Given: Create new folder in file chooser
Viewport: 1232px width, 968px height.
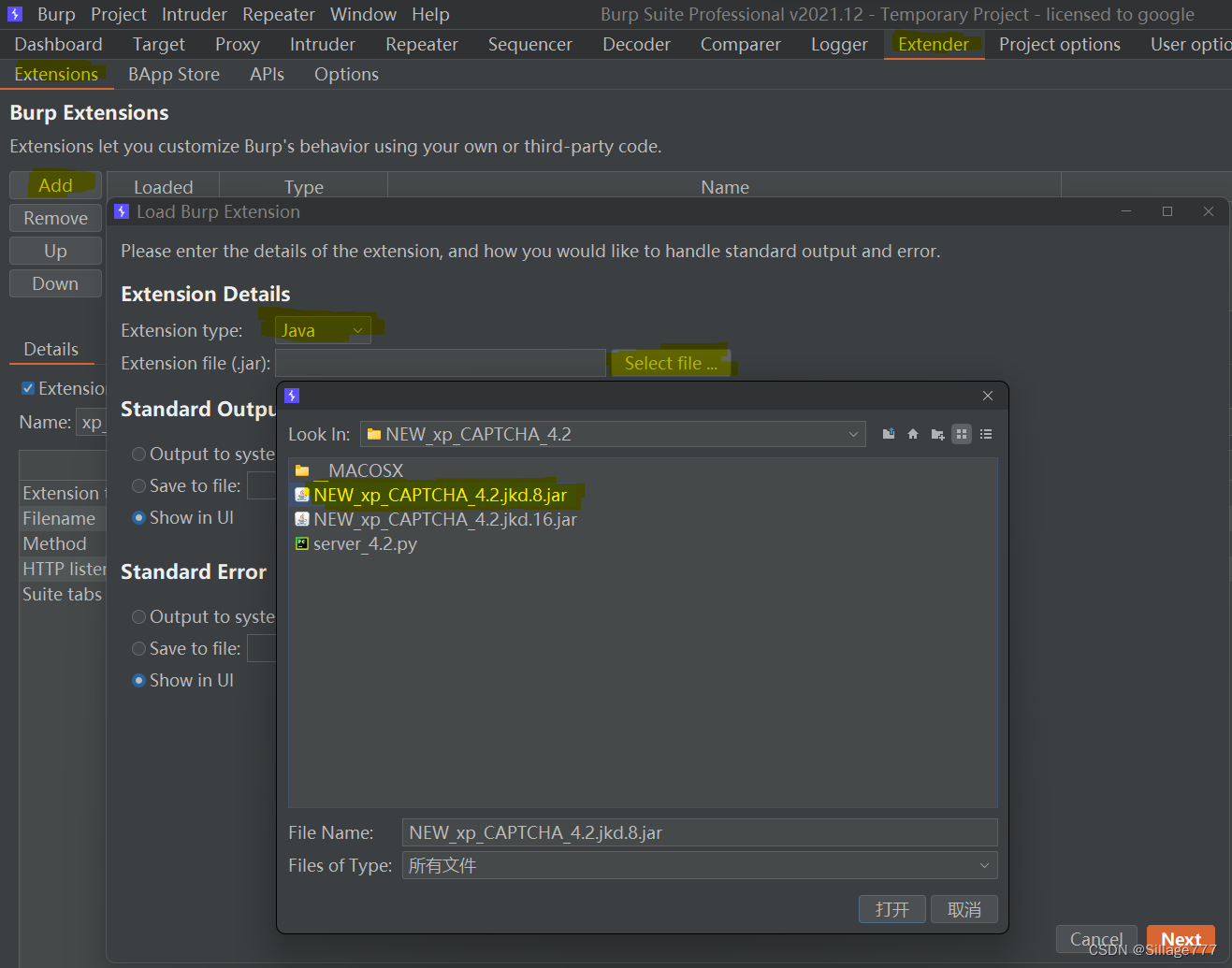Looking at the screenshot, I should (937, 434).
